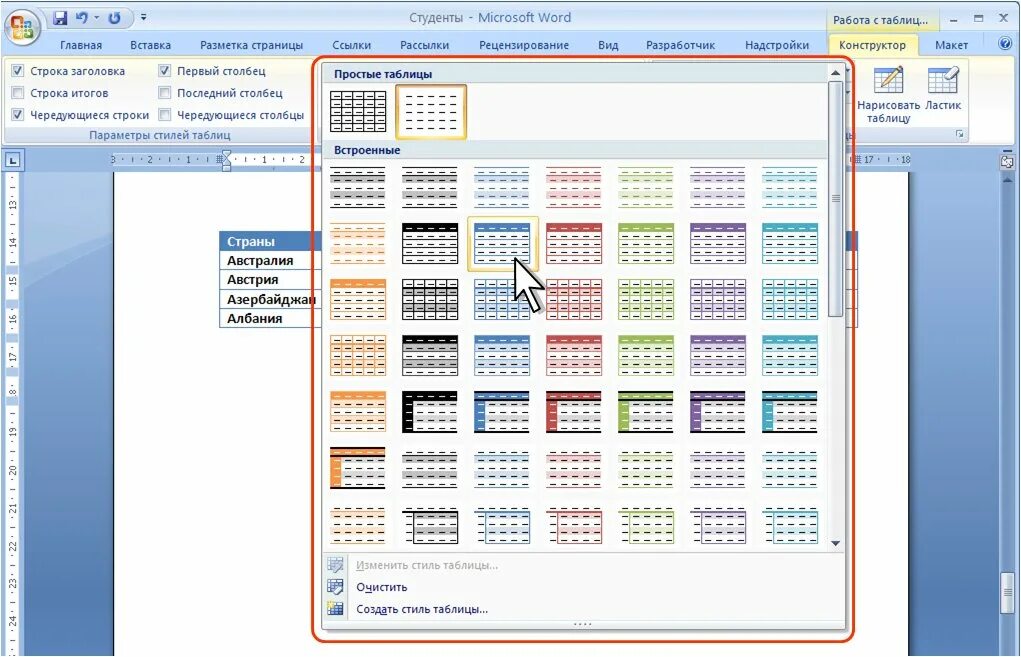Click Создать стиль таблицы icon
This screenshot has height=657, width=1021.
335,609
